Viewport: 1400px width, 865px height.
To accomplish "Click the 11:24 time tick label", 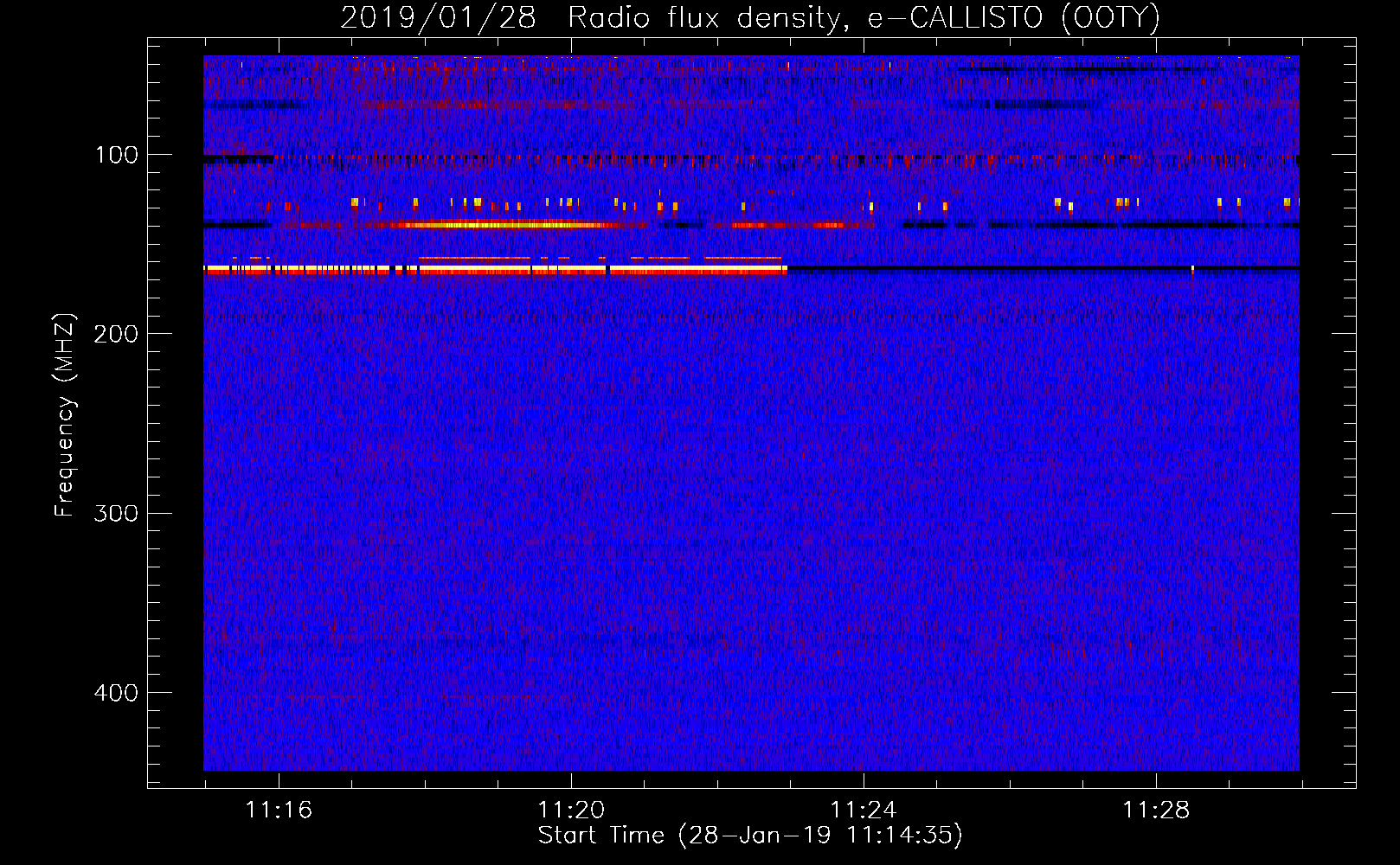I will tap(864, 810).
